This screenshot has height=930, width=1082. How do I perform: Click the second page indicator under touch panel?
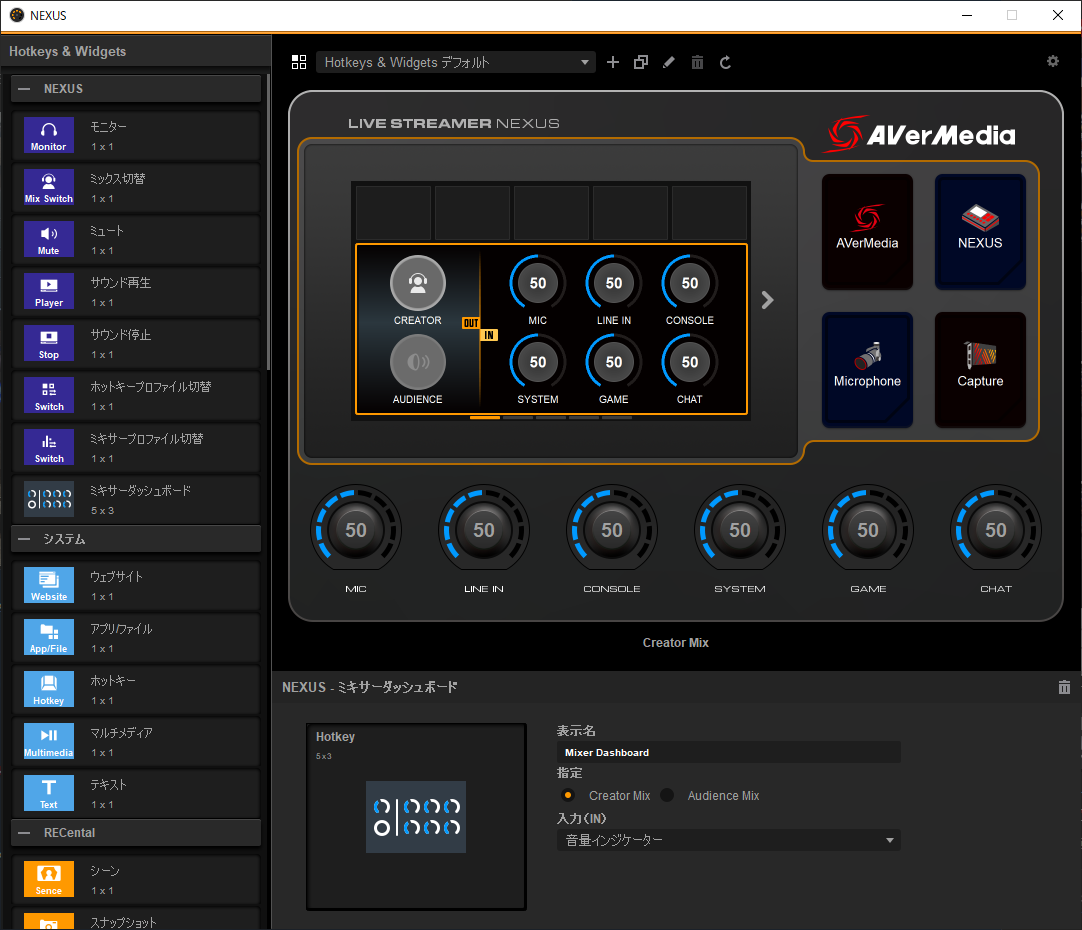click(x=518, y=417)
